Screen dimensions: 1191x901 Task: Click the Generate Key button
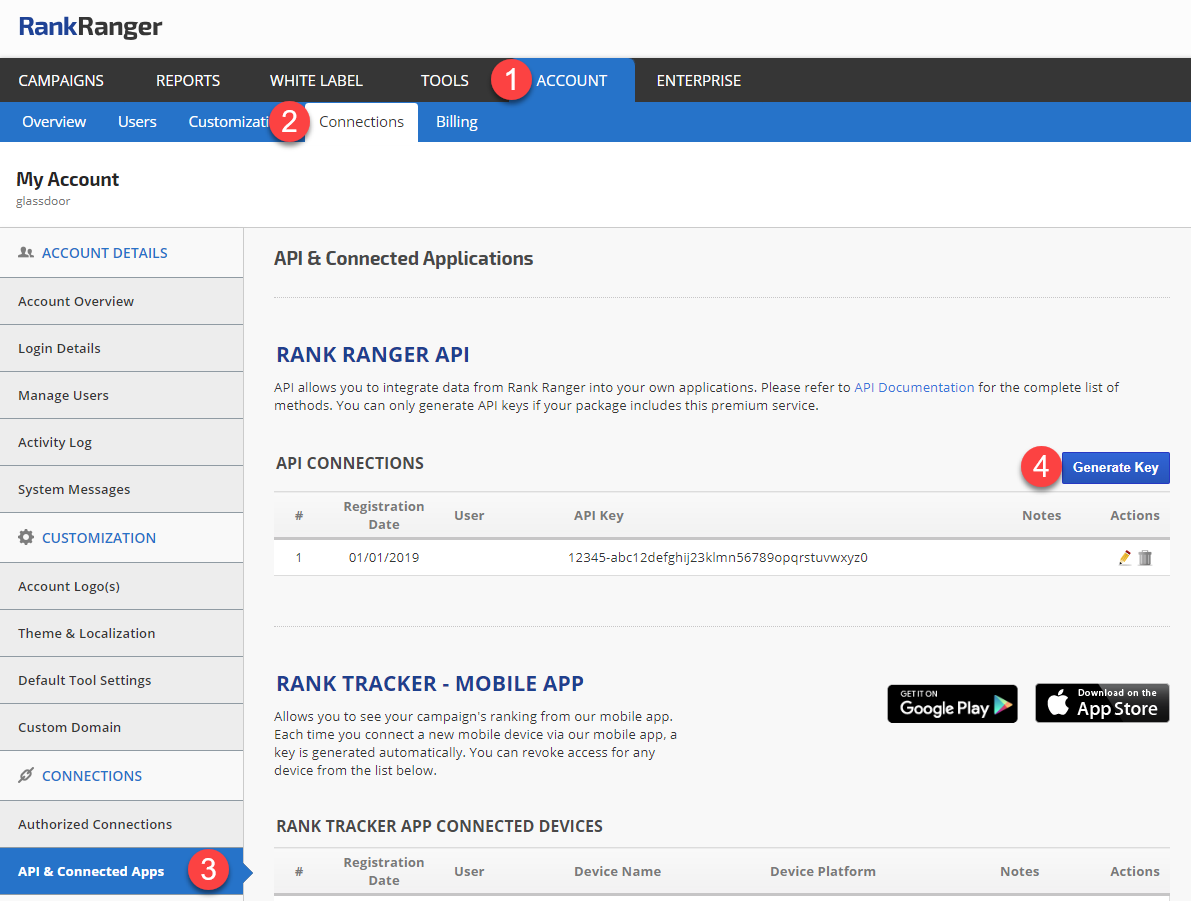(x=1115, y=468)
